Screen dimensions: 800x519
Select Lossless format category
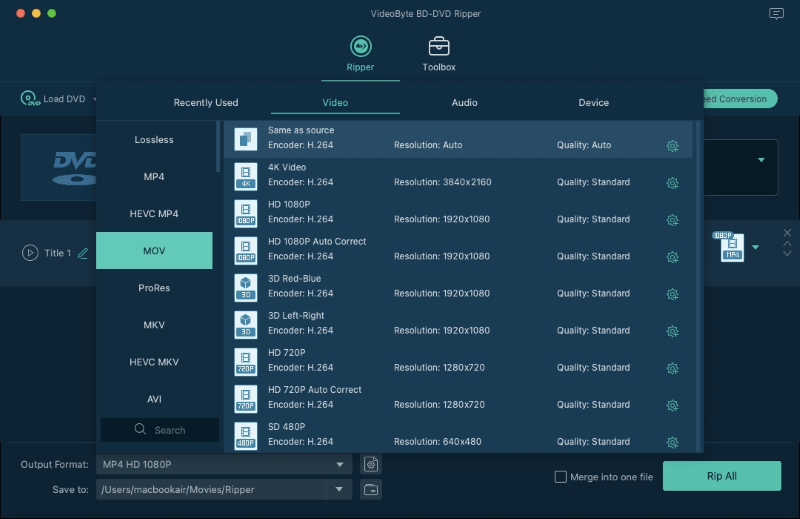(154, 139)
